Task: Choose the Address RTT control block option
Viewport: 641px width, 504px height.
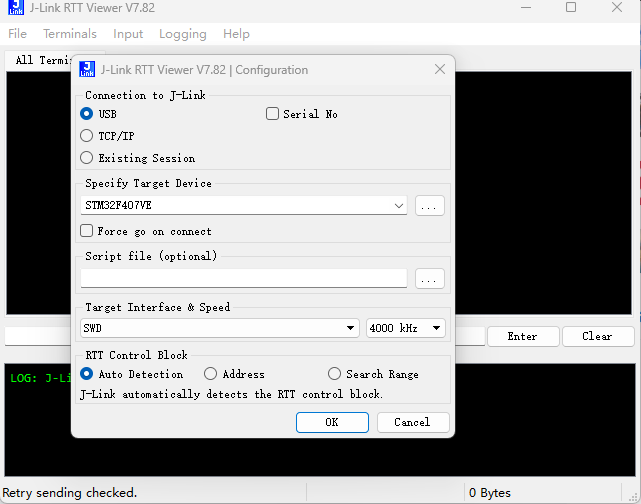Action: pos(210,374)
